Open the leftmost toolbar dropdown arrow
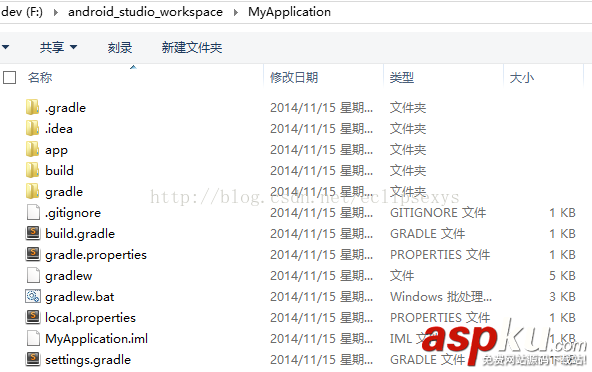Screen dimensions: 592x372 5,48
